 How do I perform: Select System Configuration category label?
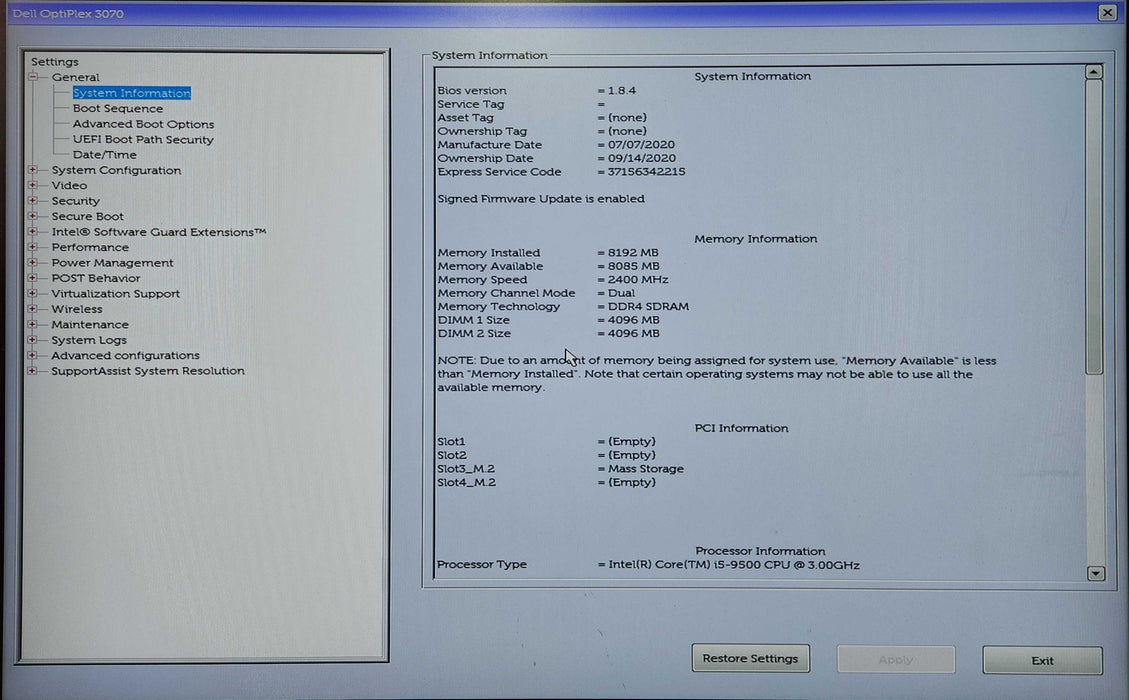(x=116, y=170)
